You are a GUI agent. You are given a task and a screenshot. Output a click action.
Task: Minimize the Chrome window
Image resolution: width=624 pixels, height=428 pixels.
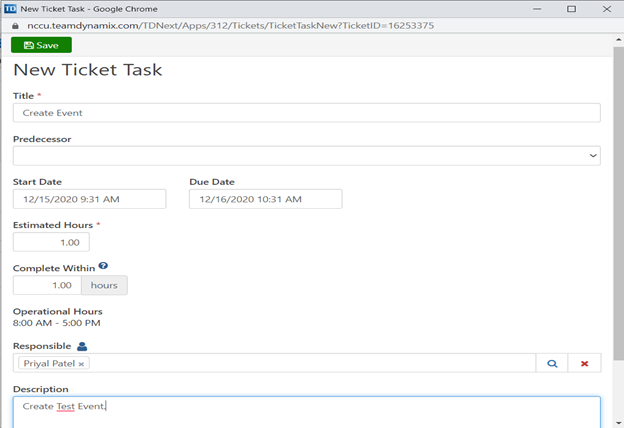click(x=537, y=9)
